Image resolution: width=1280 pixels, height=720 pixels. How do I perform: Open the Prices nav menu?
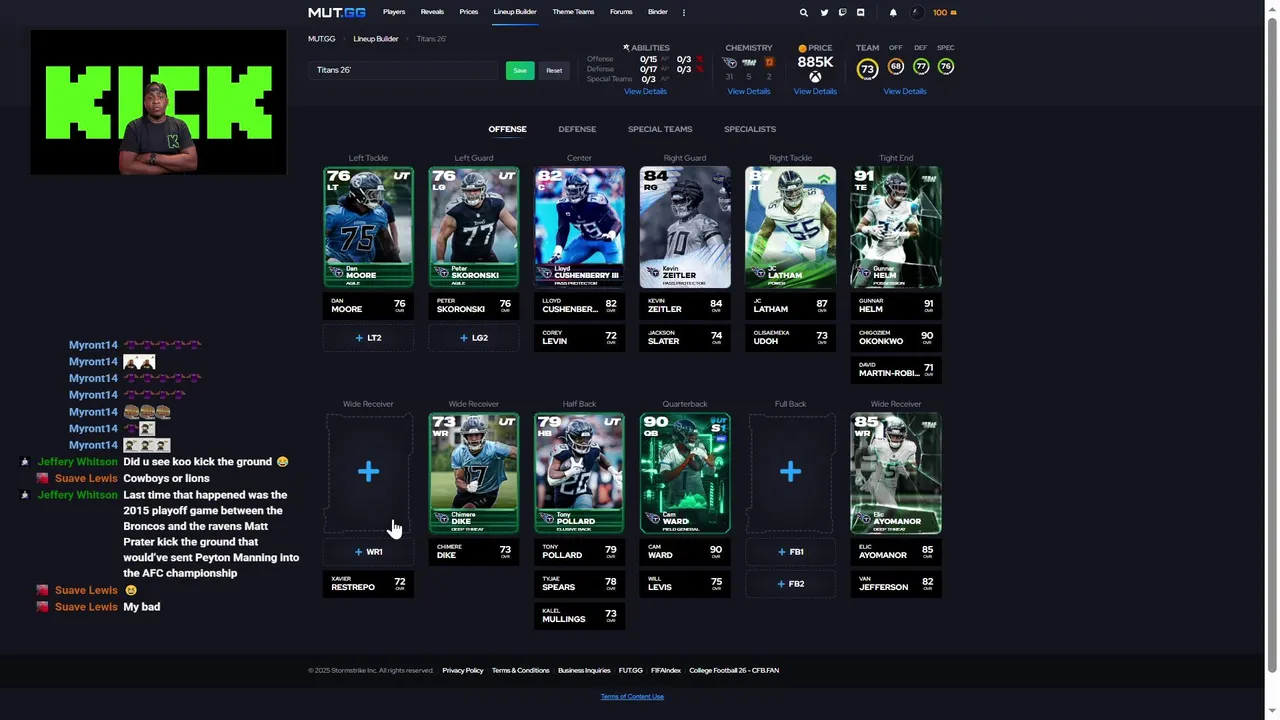click(469, 12)
